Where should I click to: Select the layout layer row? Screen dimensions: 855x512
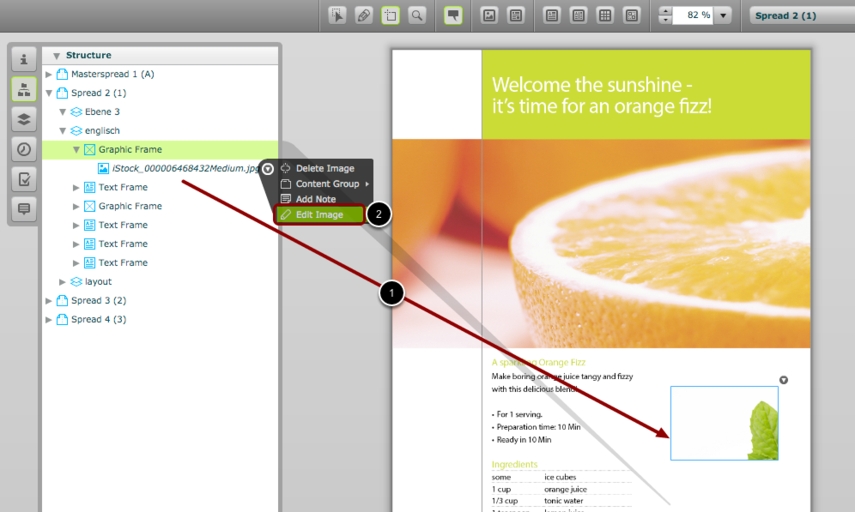point(160,281)
